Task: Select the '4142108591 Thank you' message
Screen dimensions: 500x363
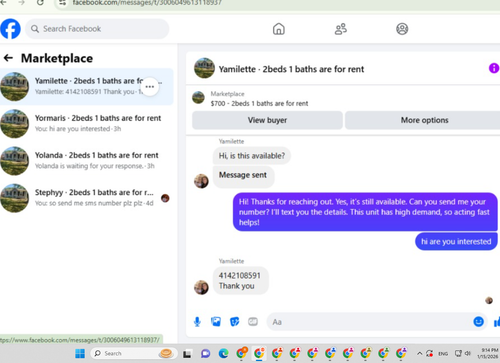Action: 240,281
